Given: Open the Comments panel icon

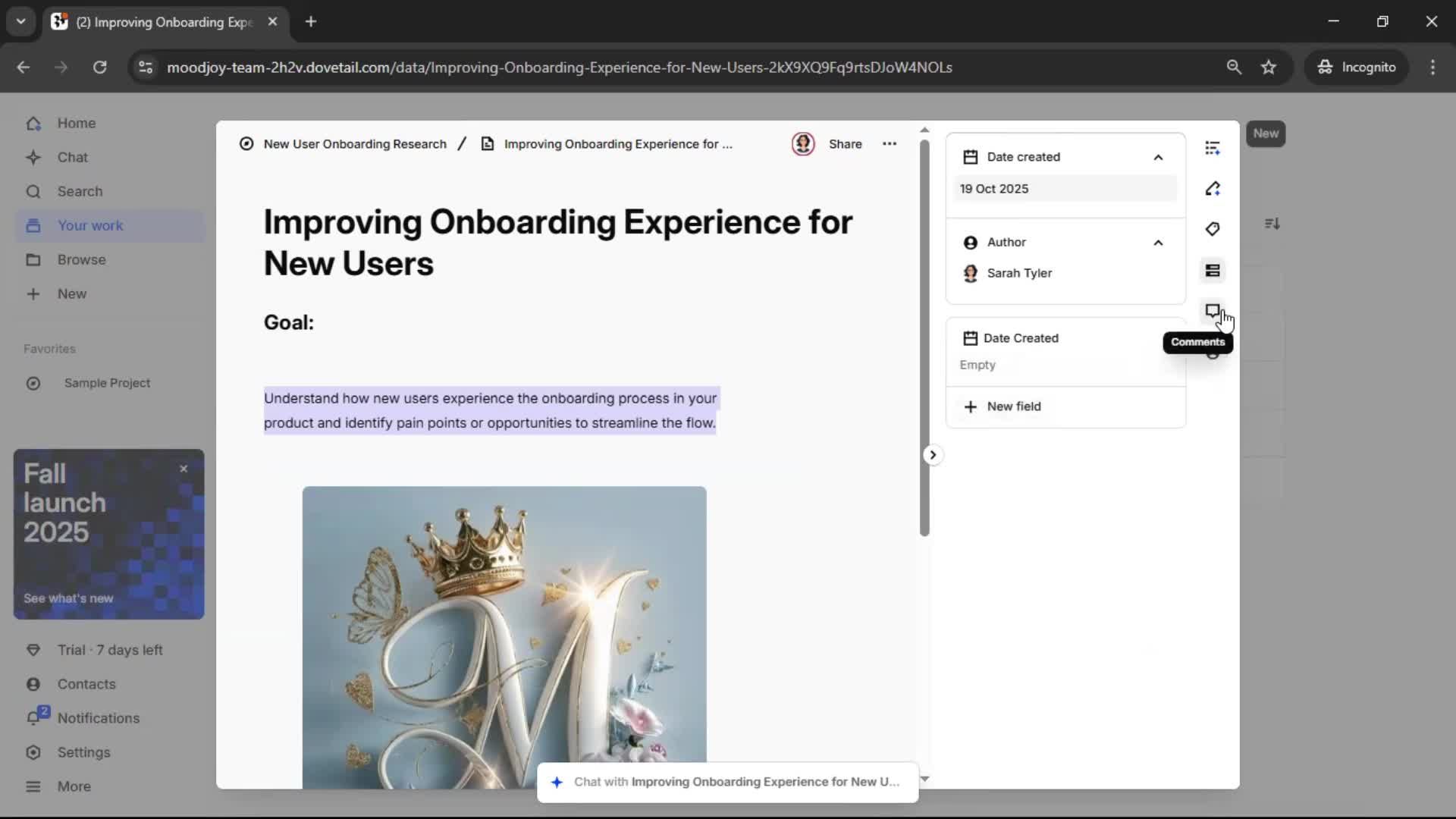Looking at the screenshot, I should pos(1212,311).
